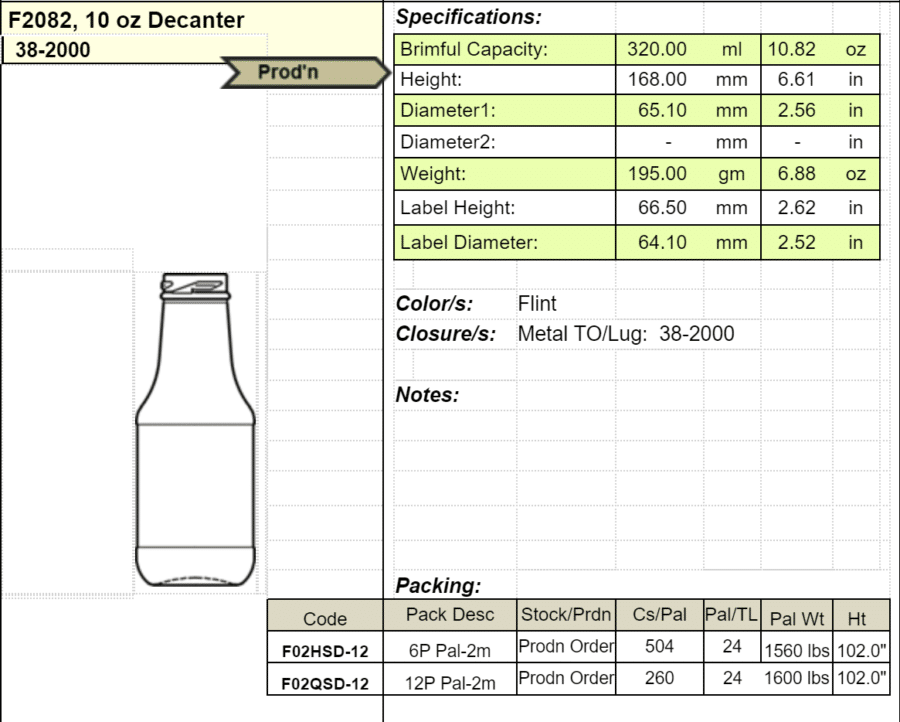
Task: Click the 102.0" height in F02HSD-12 row
Action: (862, 651)
